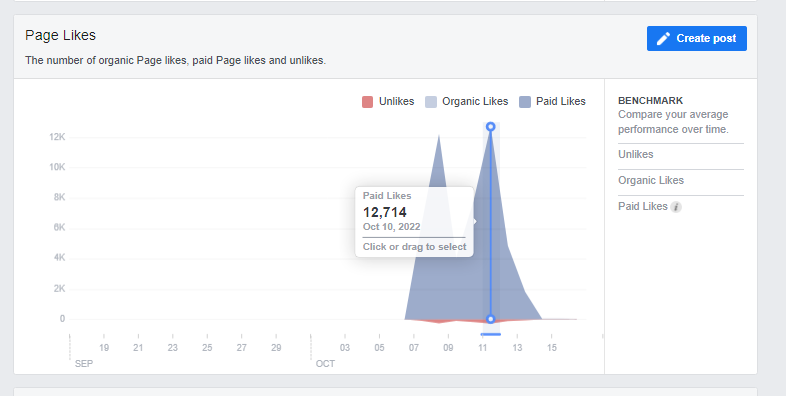Click the Unlikes legend label
The width and height of the screenshot is (786, 396).
coord(397,101)
